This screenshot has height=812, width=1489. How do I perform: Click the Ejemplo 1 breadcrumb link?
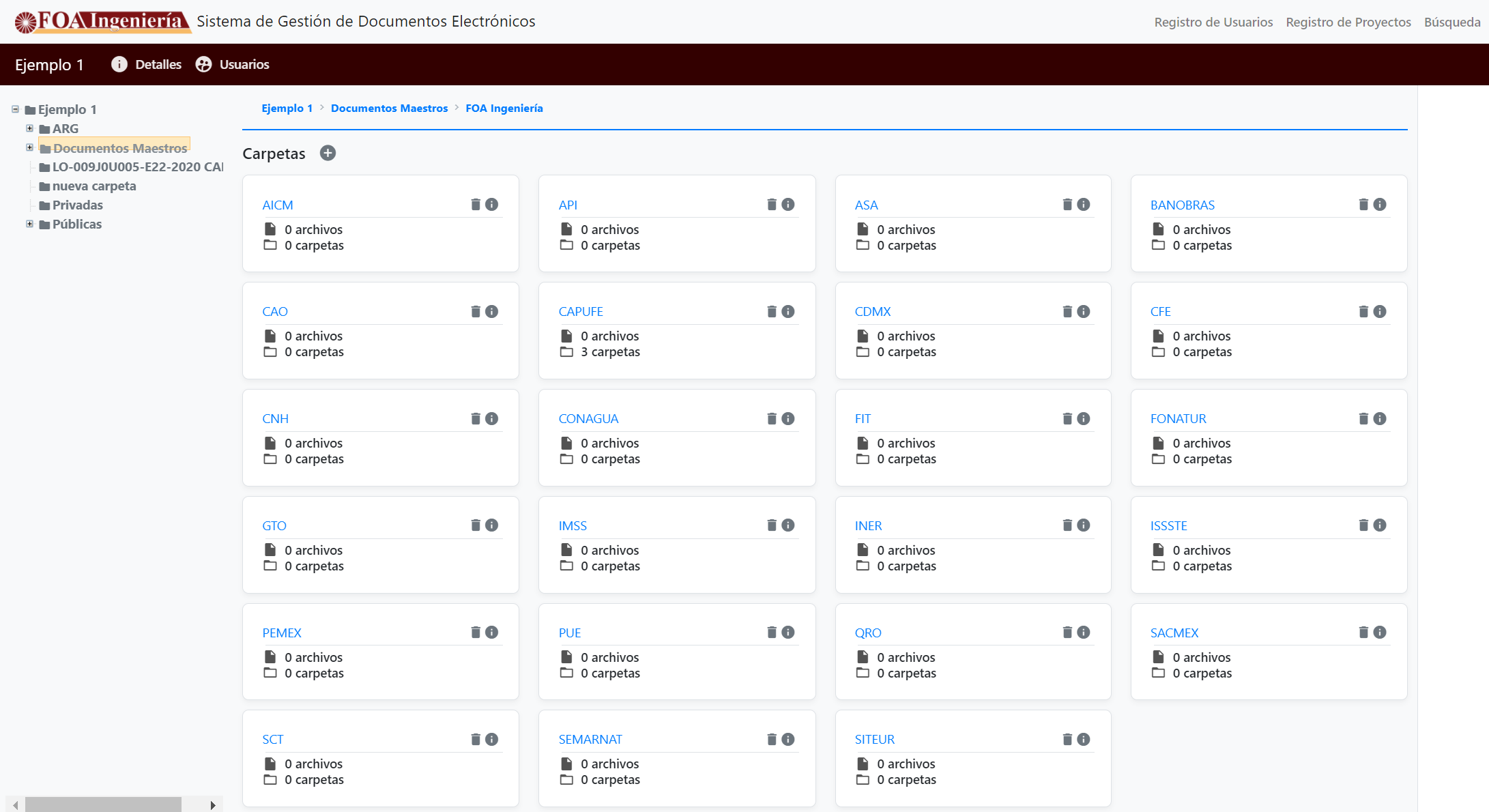coord(287,108)
